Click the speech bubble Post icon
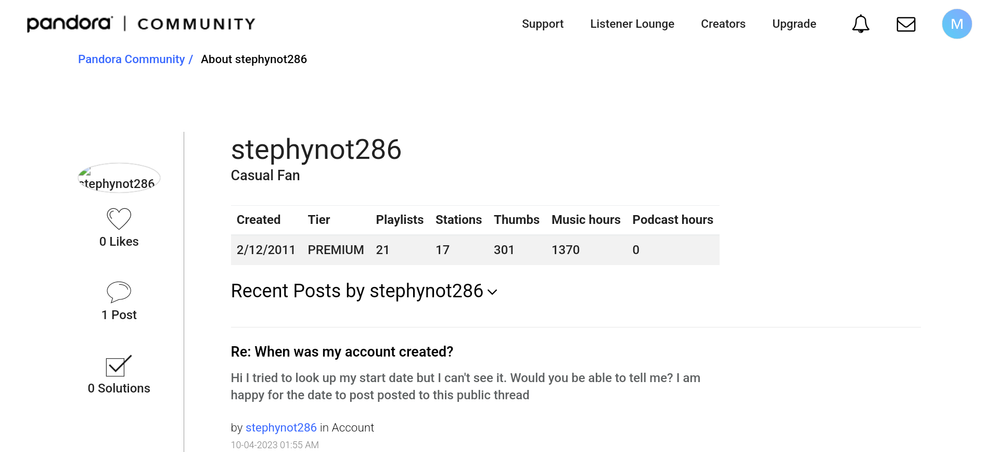 [119, 291]
